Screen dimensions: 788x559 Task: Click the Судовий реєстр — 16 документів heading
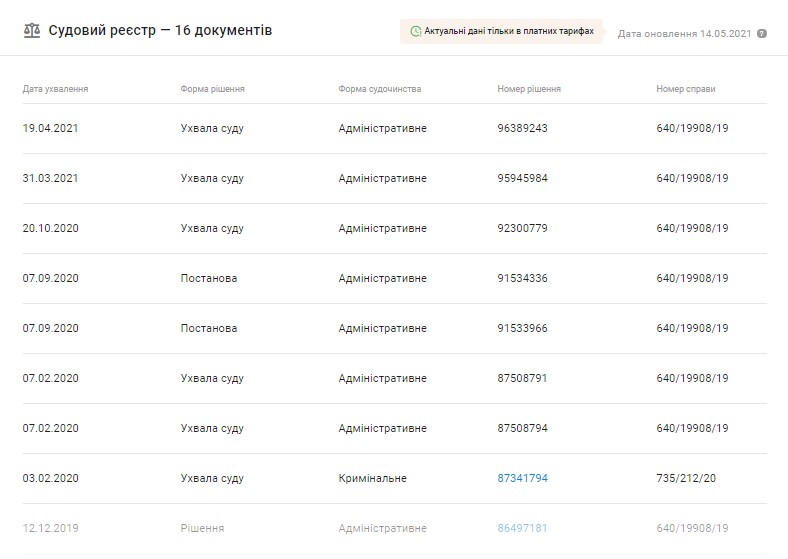(160, 31)
